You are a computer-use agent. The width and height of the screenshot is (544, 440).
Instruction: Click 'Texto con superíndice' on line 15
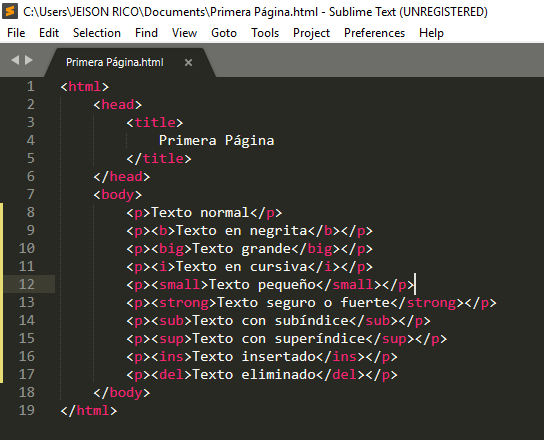coord(279,339)
